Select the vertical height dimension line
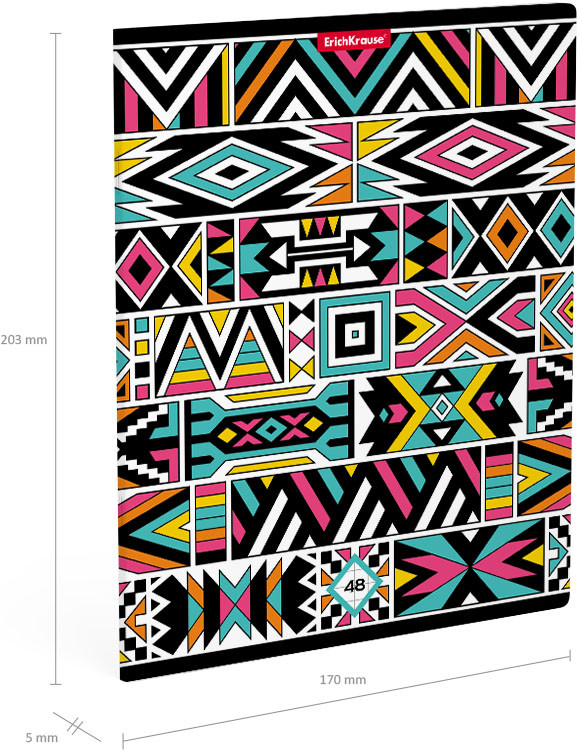The image size is (582, 751). tap(56, 359)
